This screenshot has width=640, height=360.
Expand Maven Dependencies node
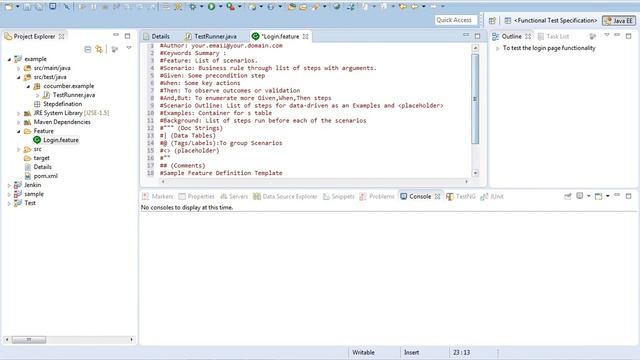click(x=18, y=122)
